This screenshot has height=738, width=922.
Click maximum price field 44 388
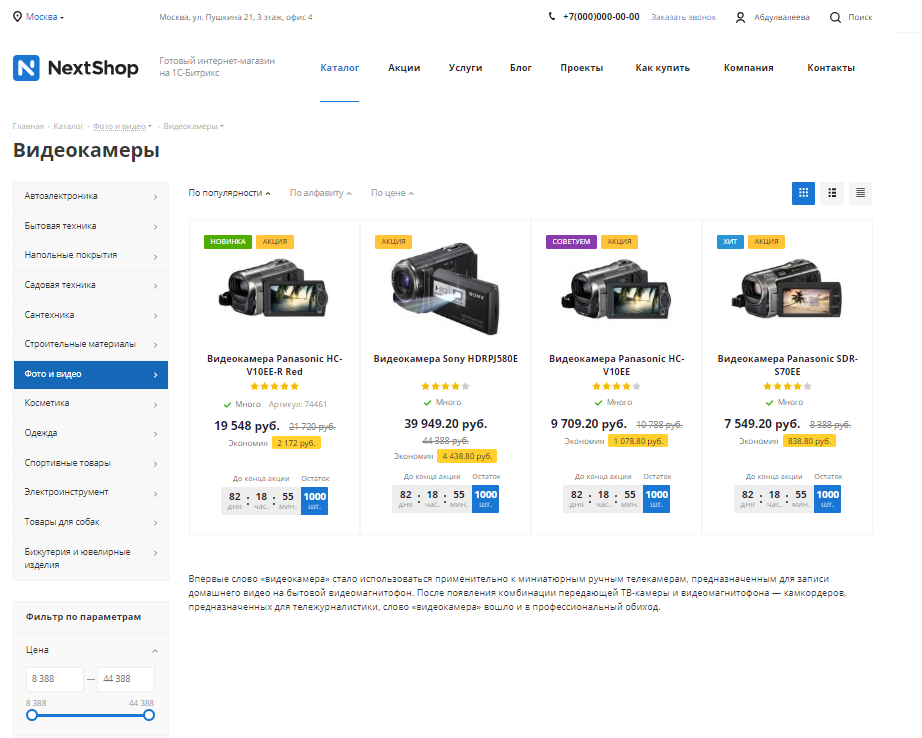point(126,679)
